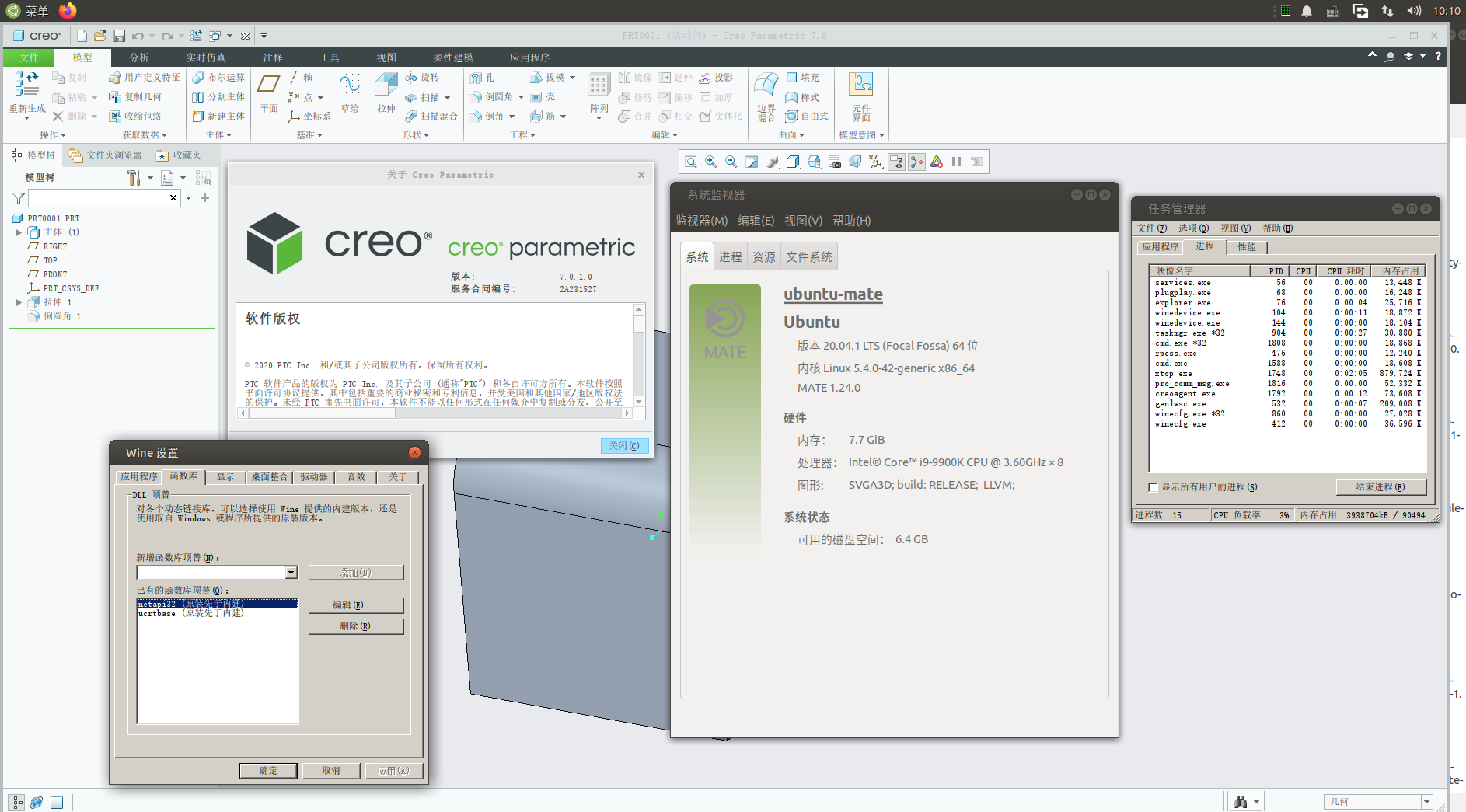Image resolution: width=1466 pixels, height=812 pixels.
Task: Open a file with the folder icon
Action: point(100,36)
